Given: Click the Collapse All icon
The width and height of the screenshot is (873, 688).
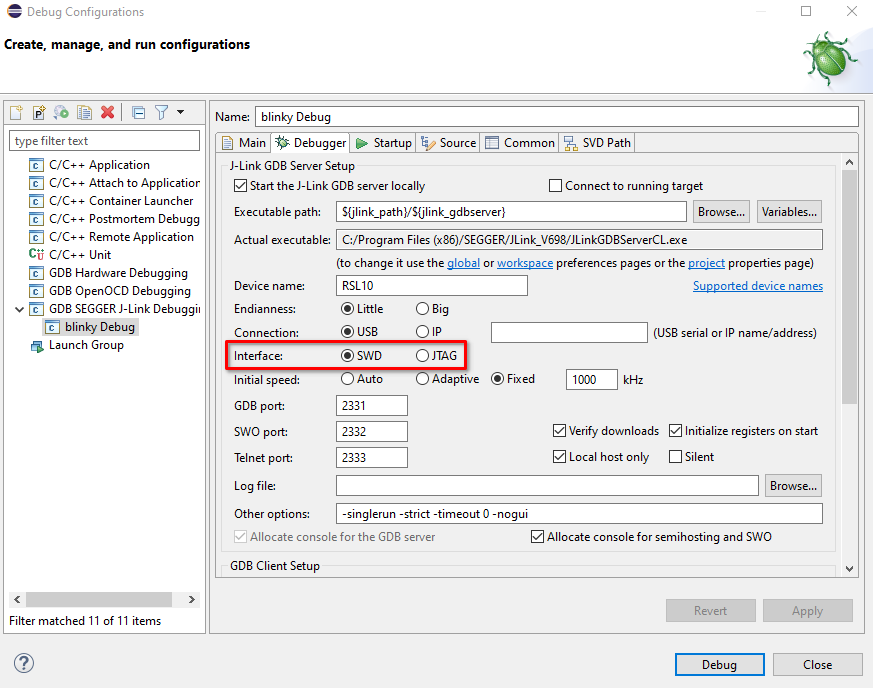Looking at the screenshot, I should coord(139,113).
